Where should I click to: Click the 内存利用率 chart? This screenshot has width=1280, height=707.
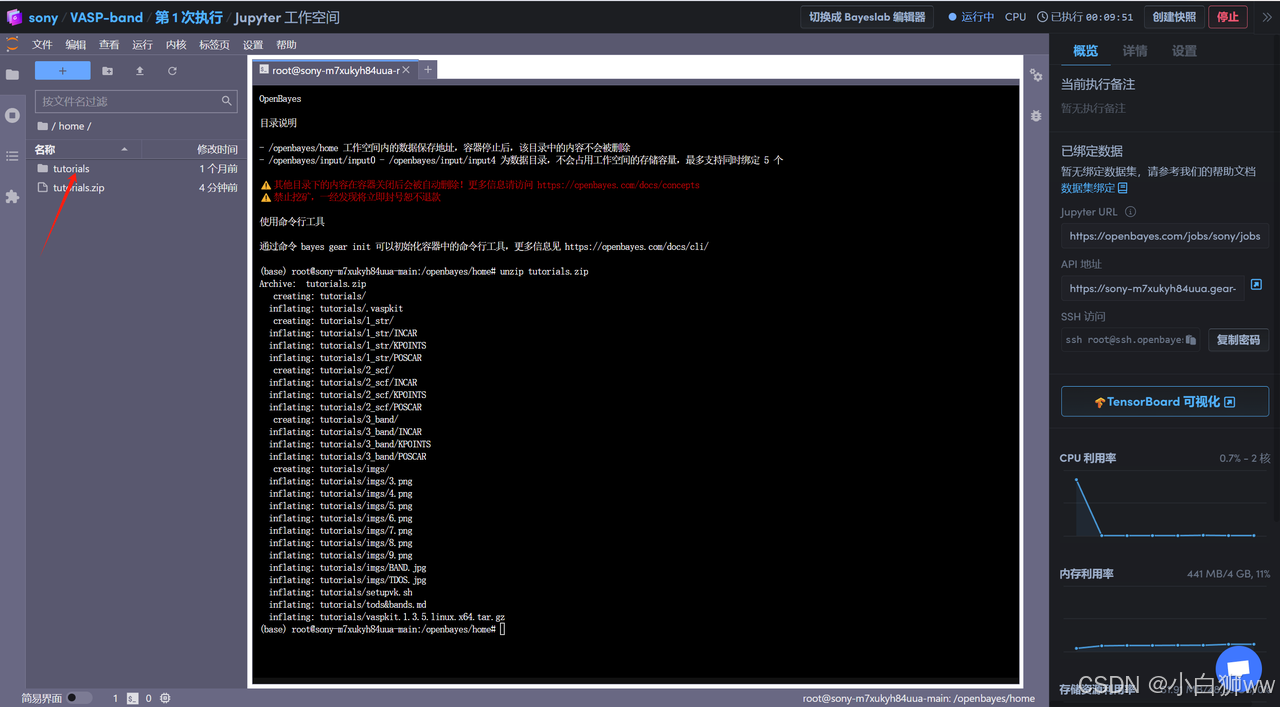point(1165,620)
